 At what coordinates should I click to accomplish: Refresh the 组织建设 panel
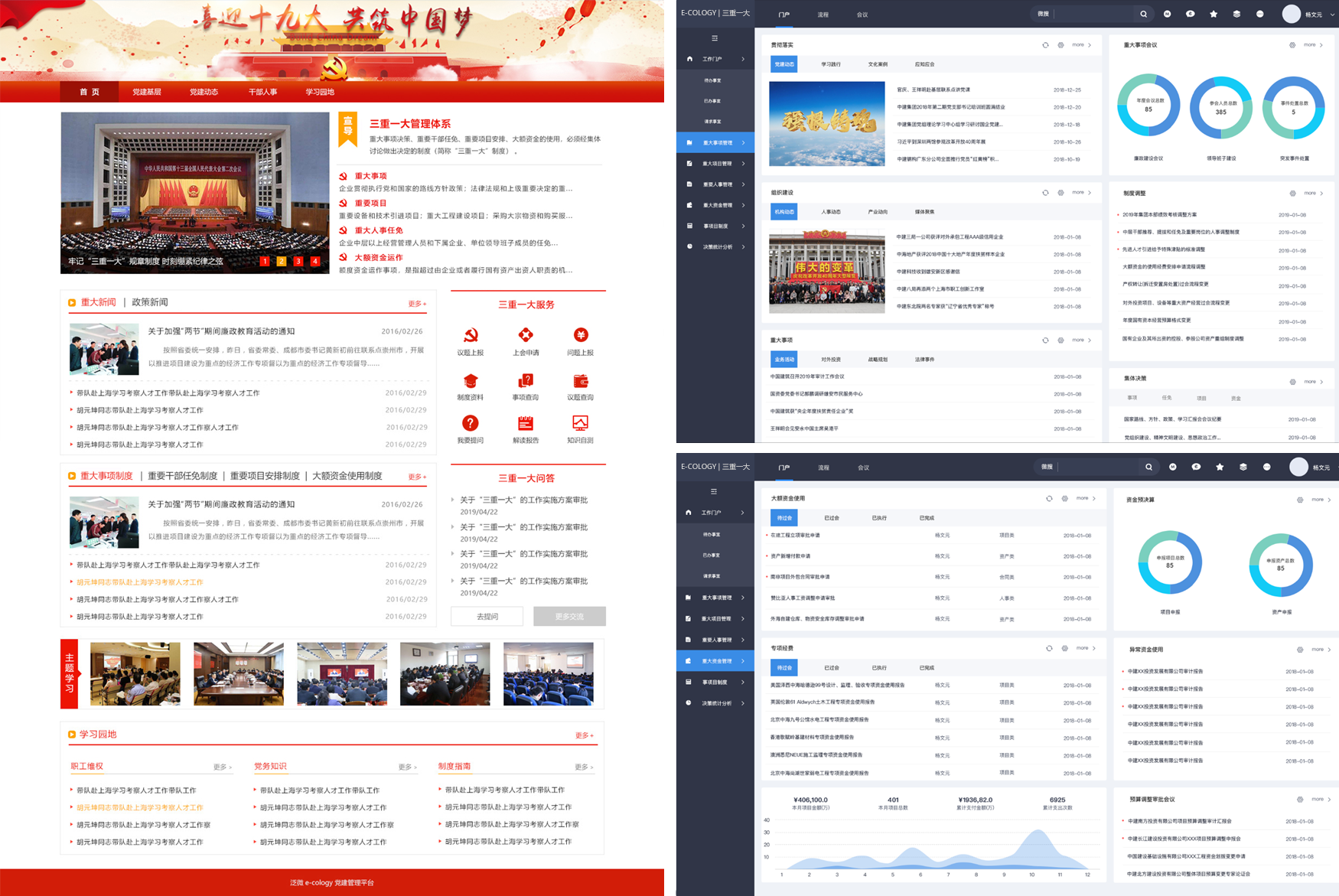pos(1045,193)
